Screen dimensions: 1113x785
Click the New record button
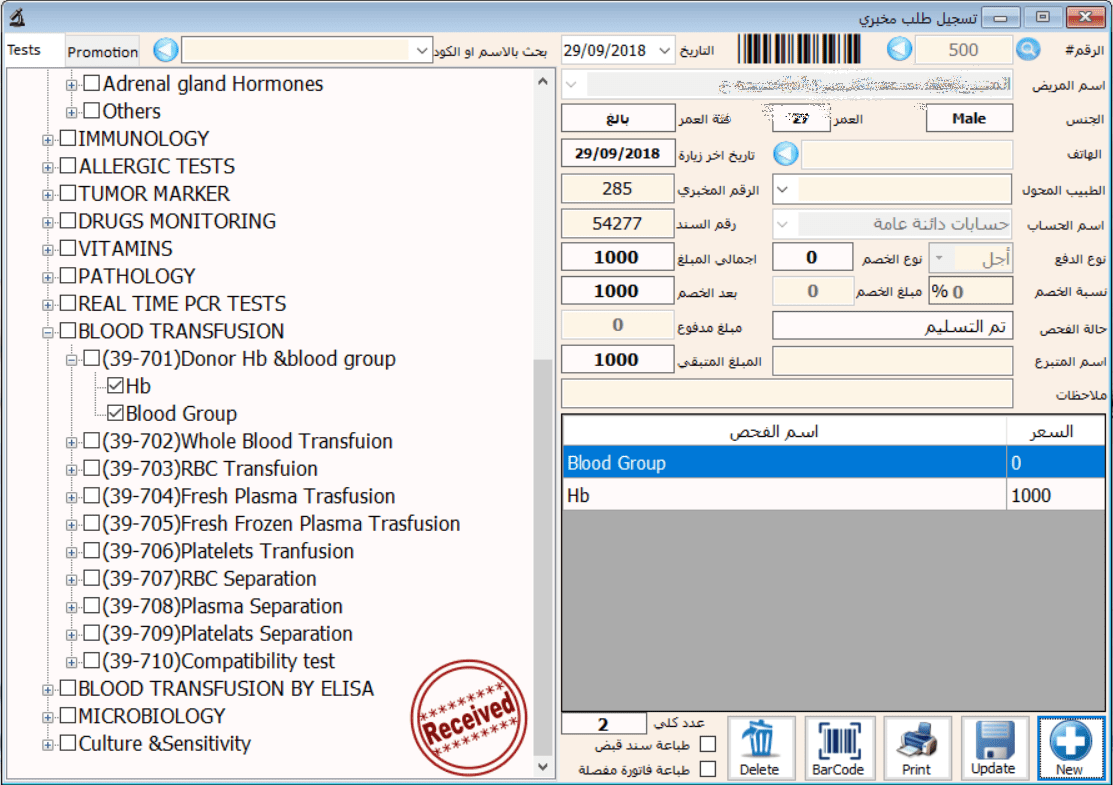(1071, 748)
